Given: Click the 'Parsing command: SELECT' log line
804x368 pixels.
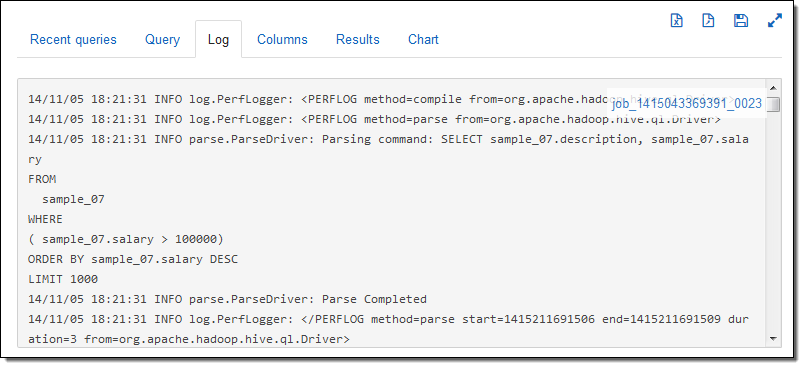Looking at the screenshot, I should (x=388, y=149).
